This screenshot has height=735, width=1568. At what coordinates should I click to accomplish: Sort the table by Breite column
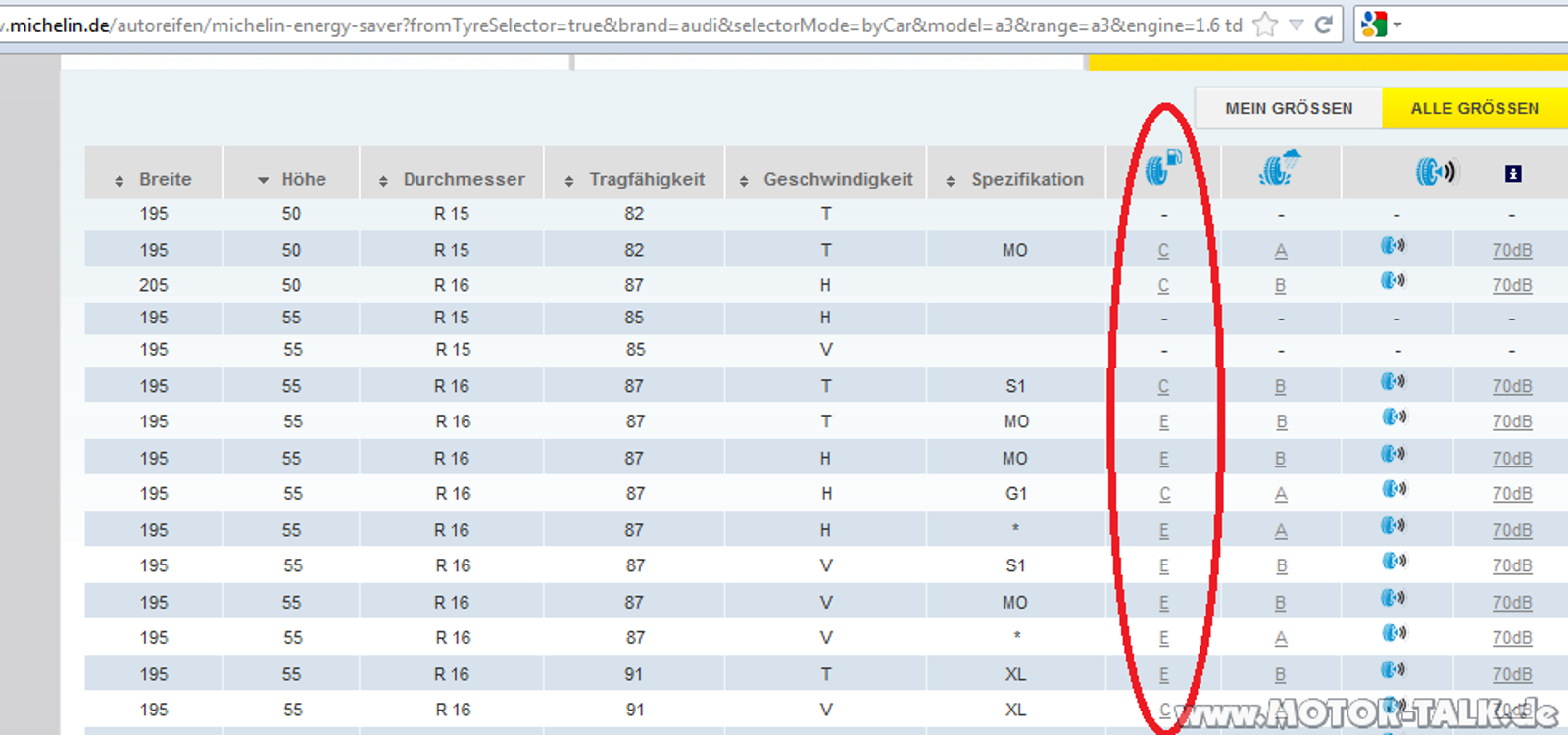click(x=154, y=179)
